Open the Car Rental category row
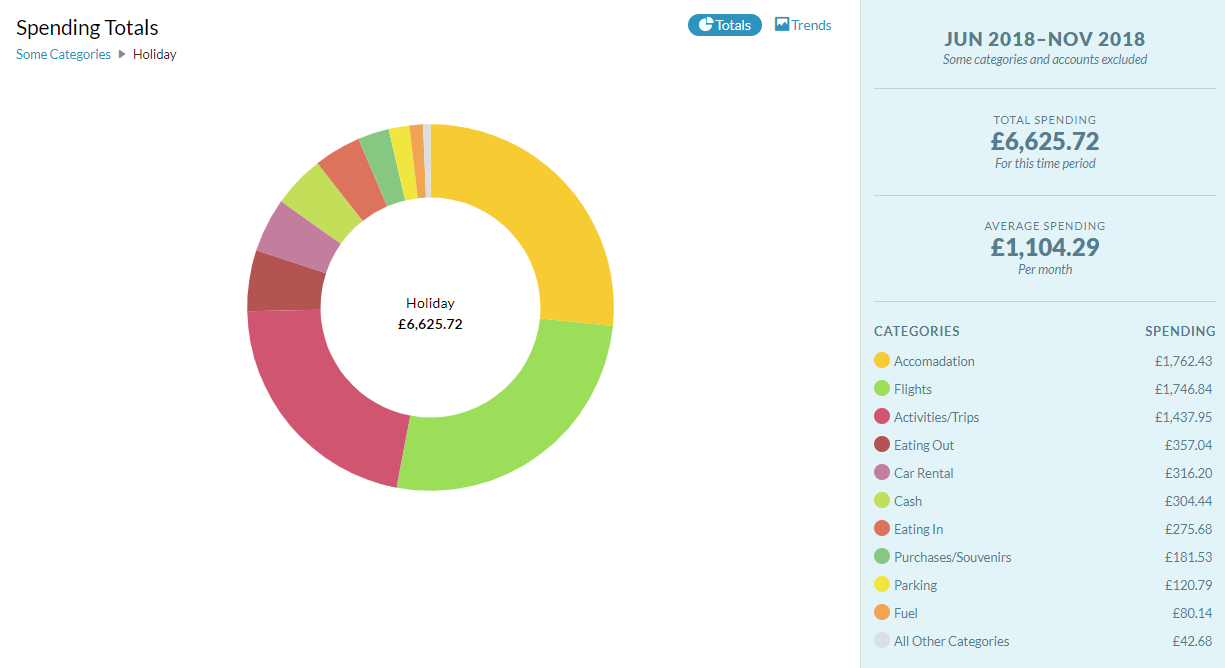1225x668 pixels. coord(1044,473)
